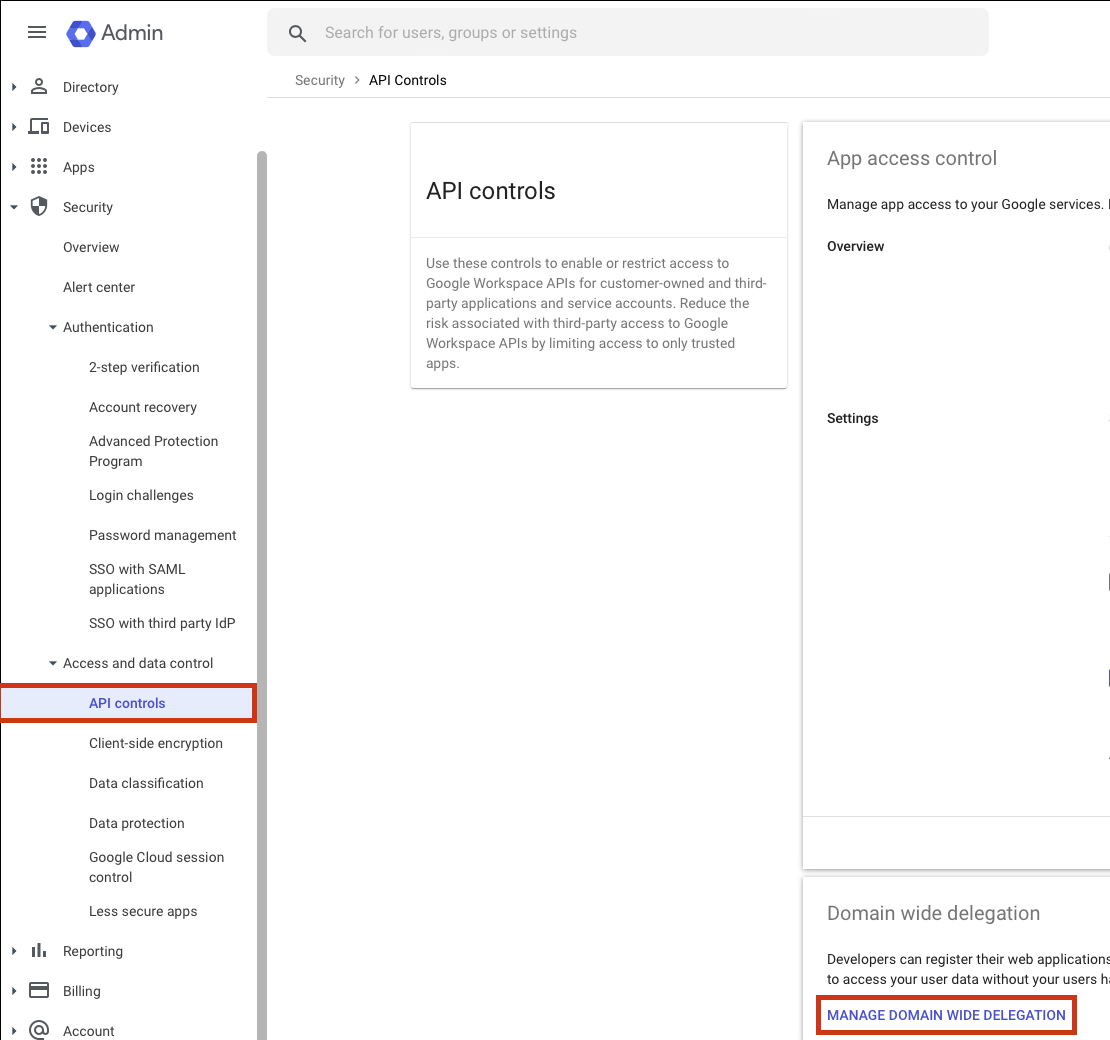Open Security Overview page
1110x1040 pixels.
[91, 247]
